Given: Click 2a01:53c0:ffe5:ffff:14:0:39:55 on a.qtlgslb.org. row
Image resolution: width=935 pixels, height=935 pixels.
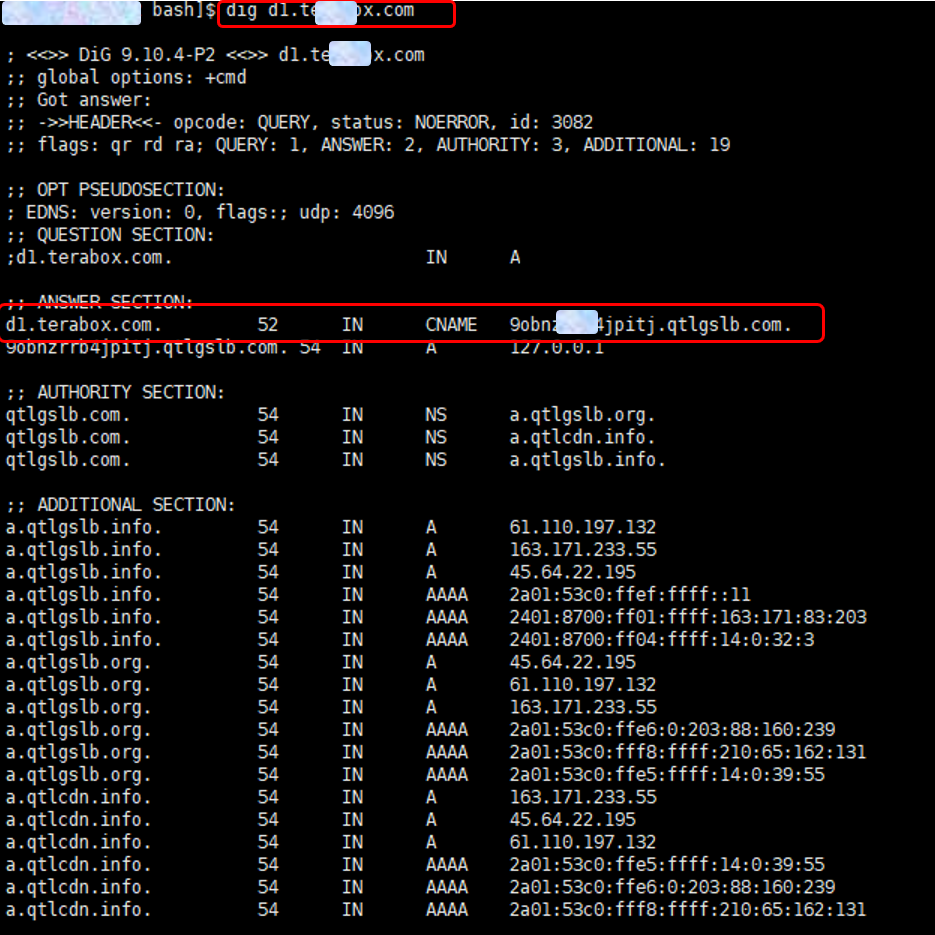Looking at the screenshot, I should coord(667,775).
